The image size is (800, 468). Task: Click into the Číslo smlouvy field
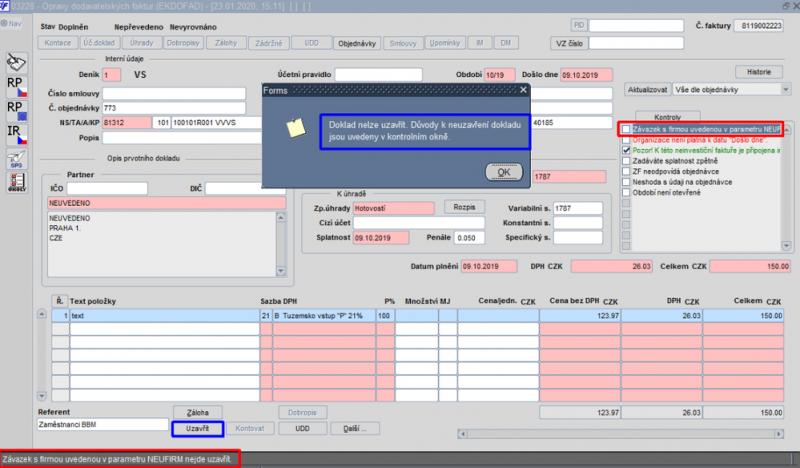(x=174, y=93)
